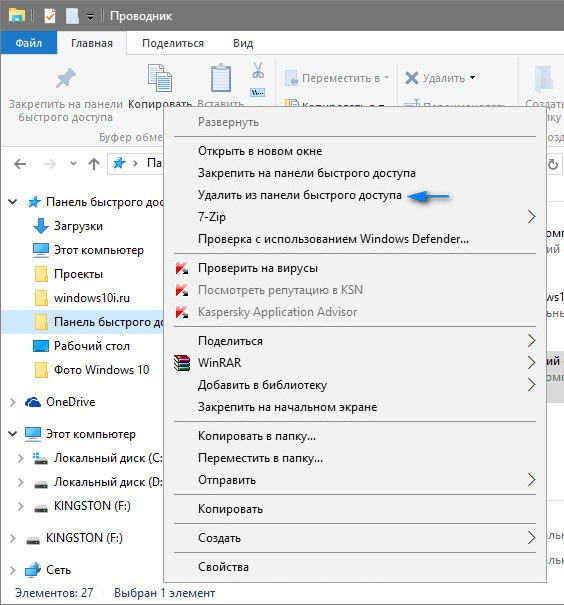Open the Отправить submenu
This screenshot has width=564, height=605.
coord(355,480)
